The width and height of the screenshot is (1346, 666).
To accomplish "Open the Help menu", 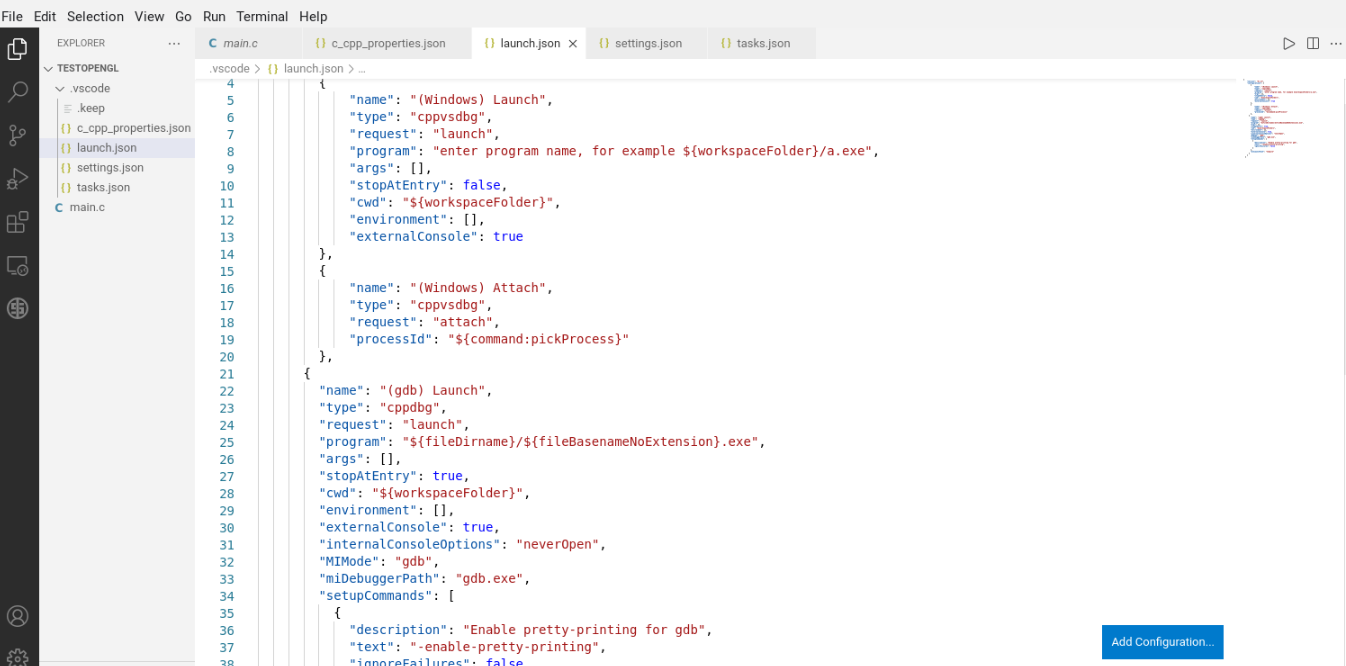I will (x=313, y=16).
